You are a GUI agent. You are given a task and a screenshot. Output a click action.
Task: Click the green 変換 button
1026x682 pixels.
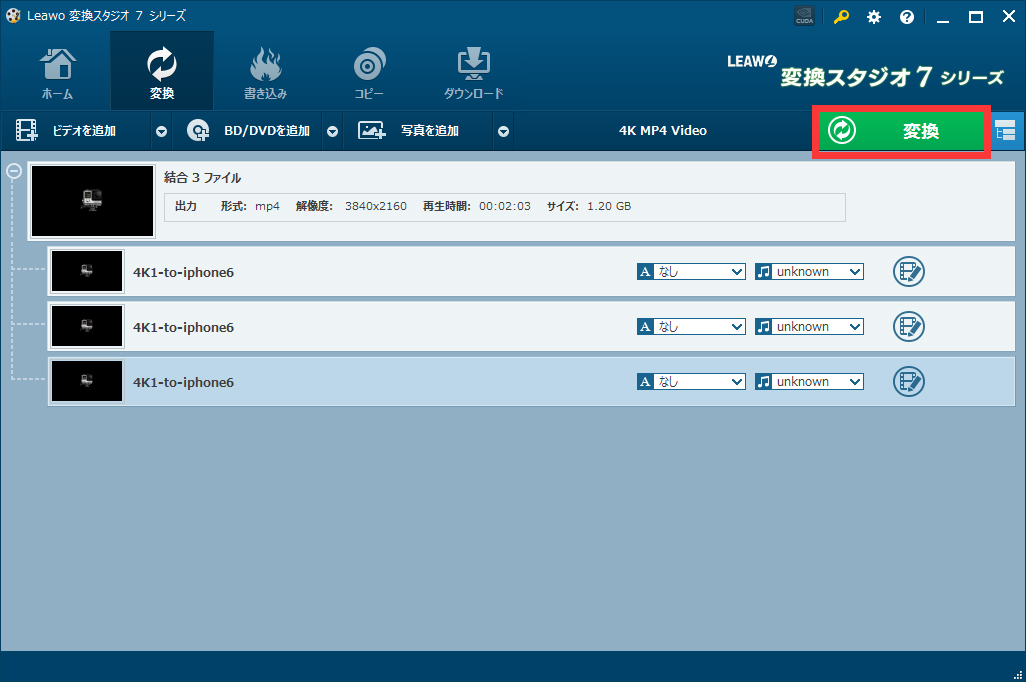(902, 131)
